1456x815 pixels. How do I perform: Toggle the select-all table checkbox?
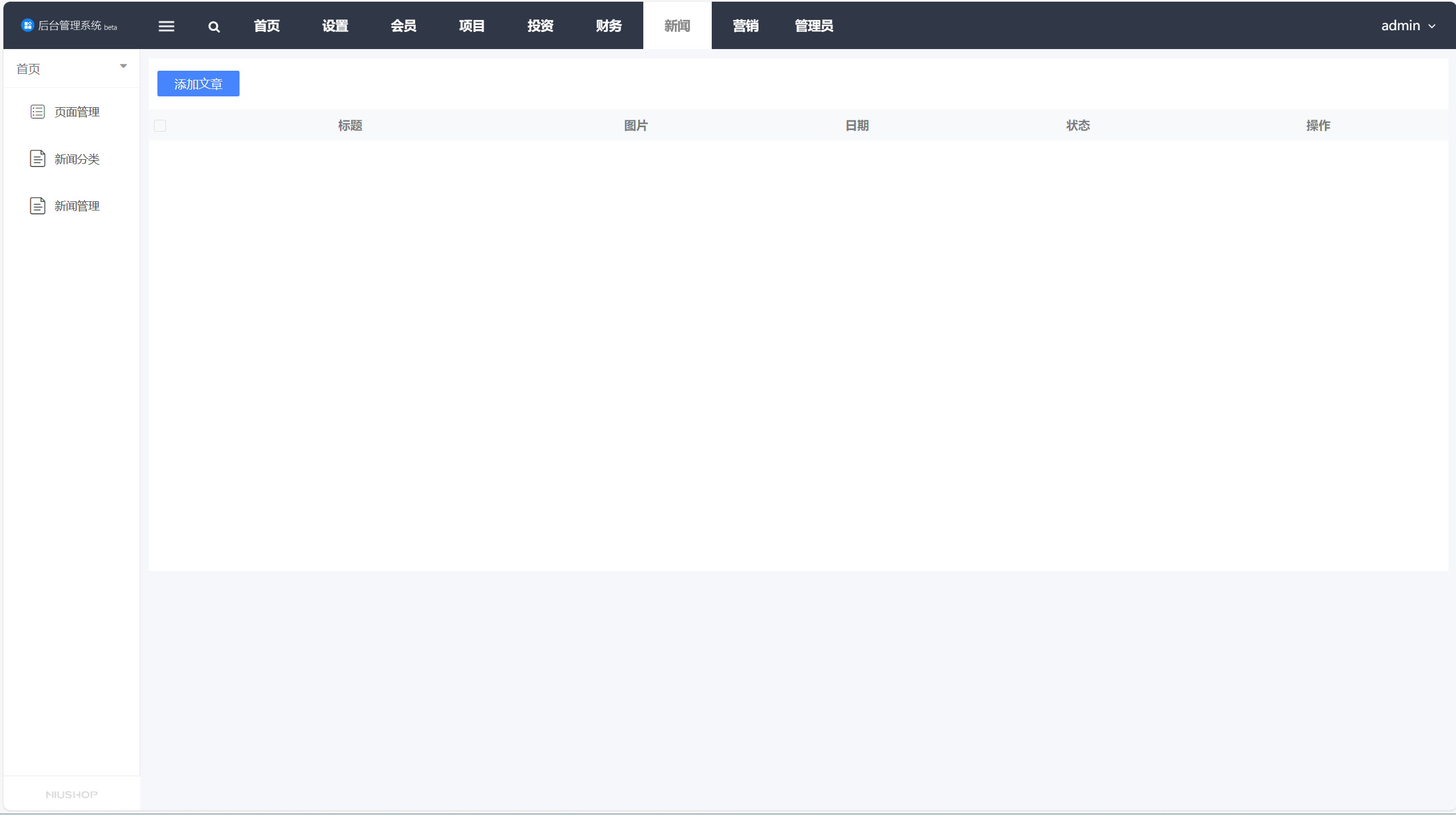160,126
